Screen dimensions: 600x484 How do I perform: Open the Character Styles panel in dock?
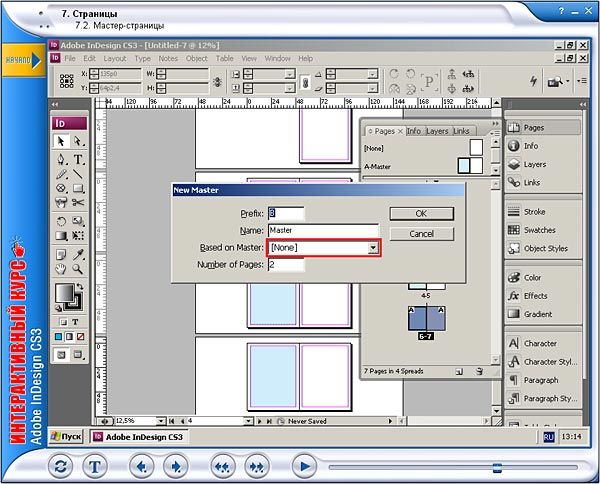[x=543, y=362]
